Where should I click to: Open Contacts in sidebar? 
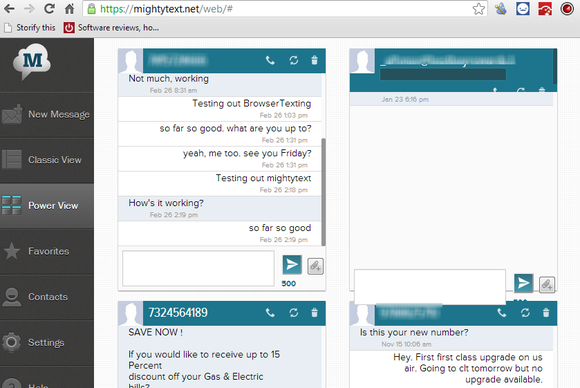point(47,297)
